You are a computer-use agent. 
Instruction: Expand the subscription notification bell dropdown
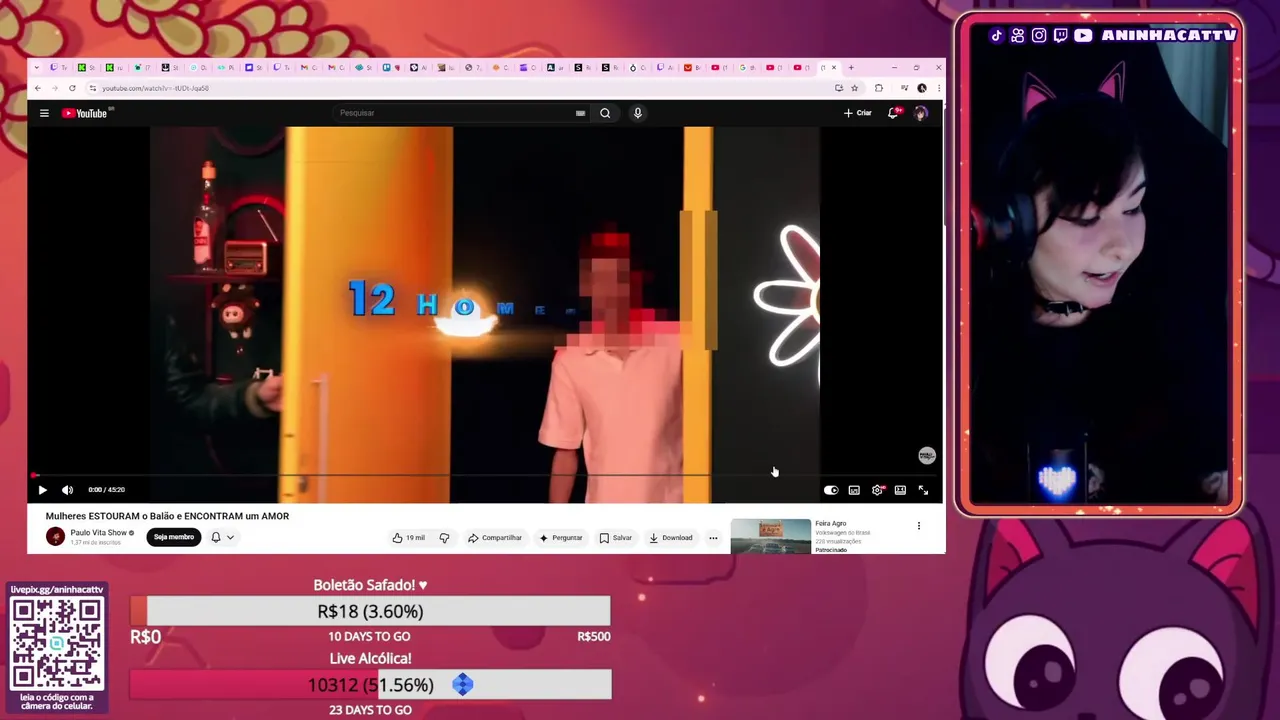[x=222, y=537]
